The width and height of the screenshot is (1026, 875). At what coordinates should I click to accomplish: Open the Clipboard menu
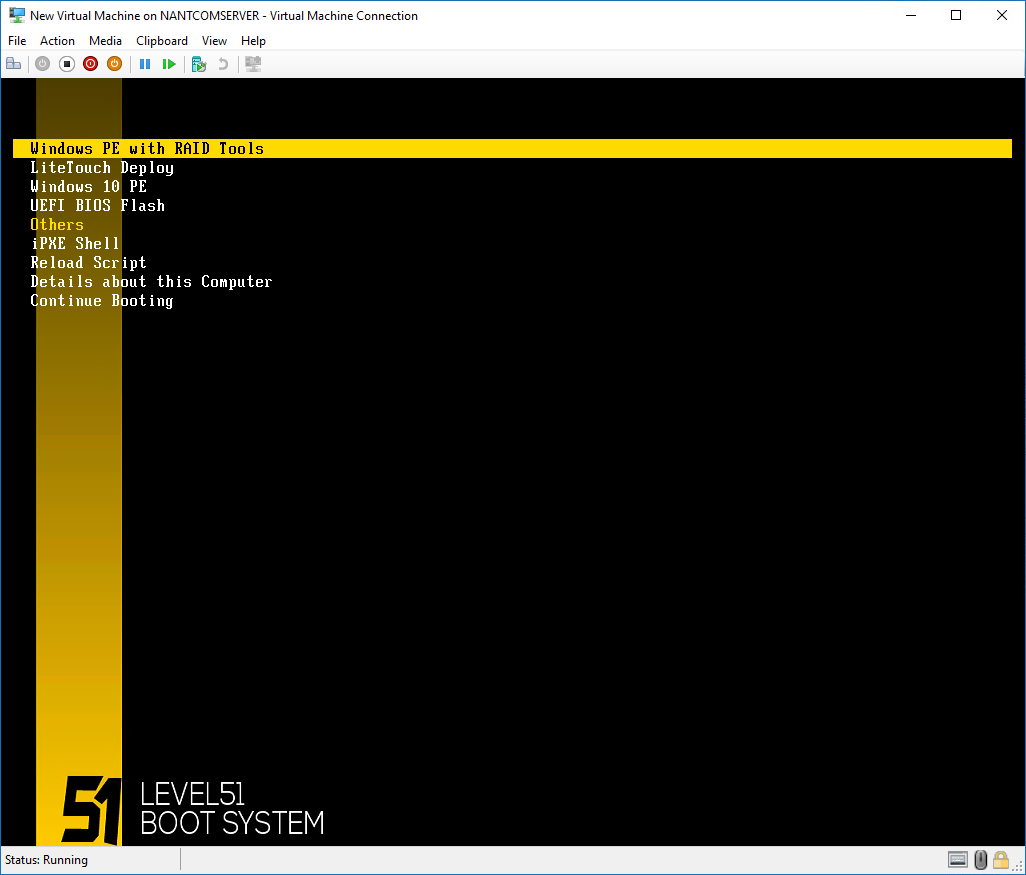[162, 41]
